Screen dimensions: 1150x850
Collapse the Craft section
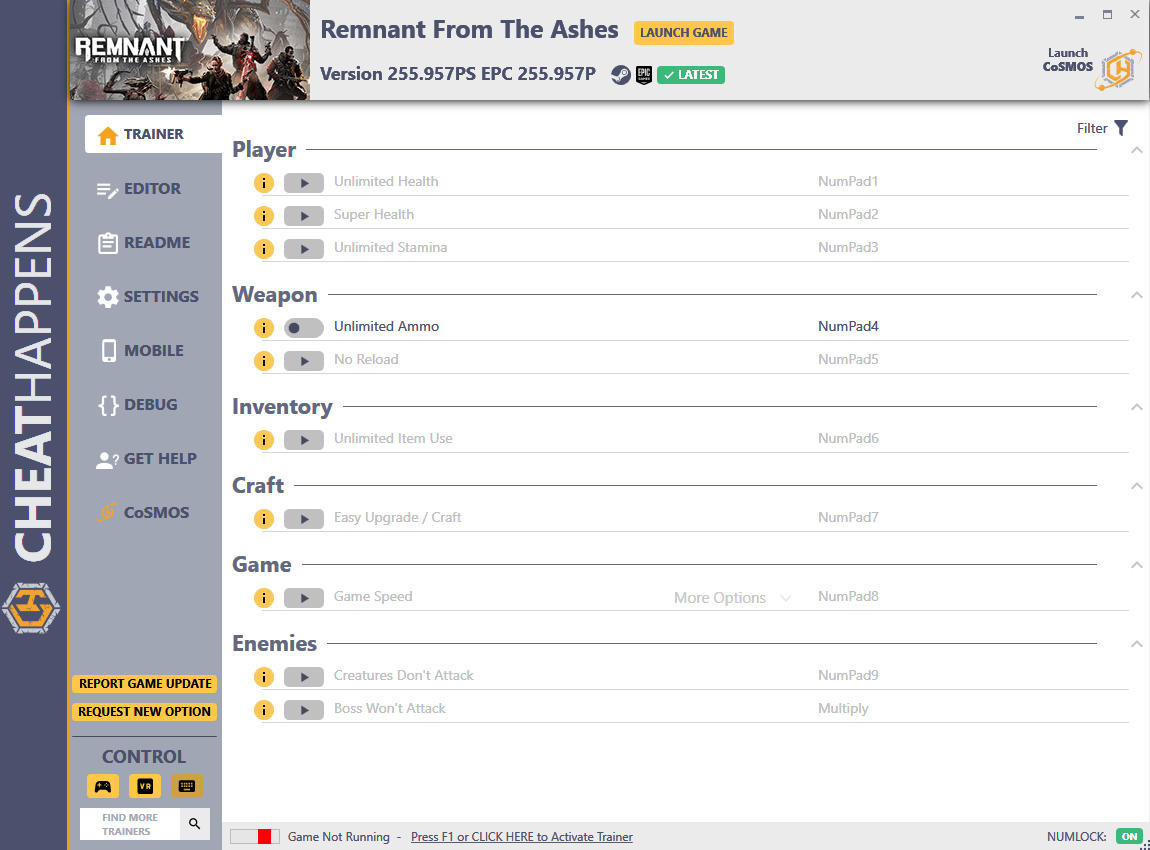[x=1136, y=486]
